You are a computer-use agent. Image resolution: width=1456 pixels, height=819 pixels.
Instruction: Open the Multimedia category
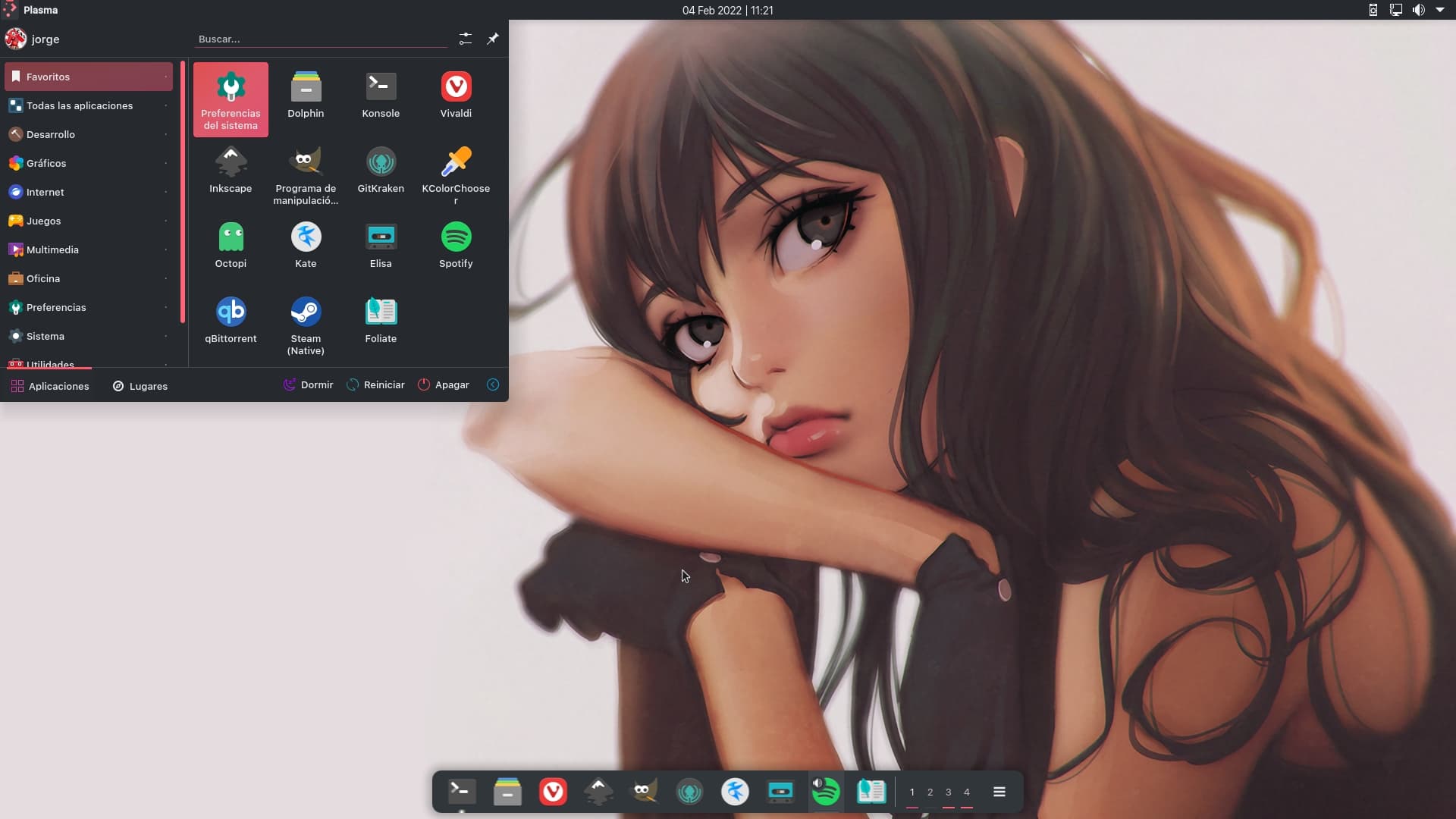tap(89, 249)
